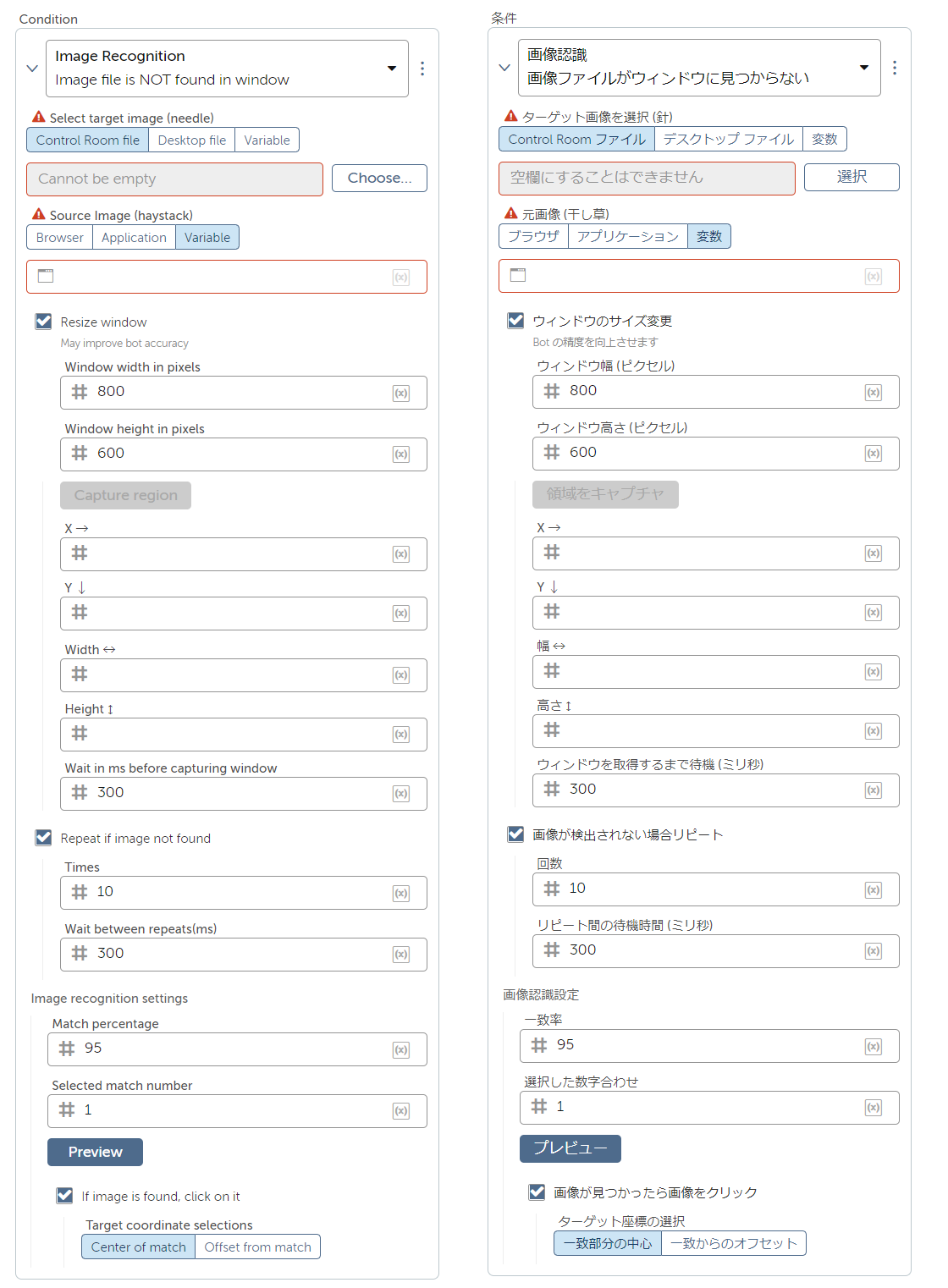
Task: Insert variable icon in Match percentage field
Action: click(x=401, y=1050)
